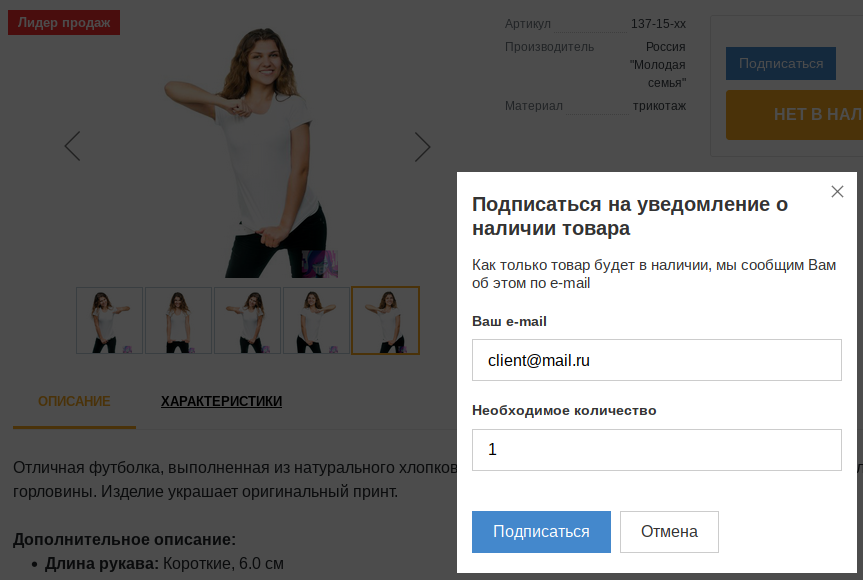Screen dimensions: 863x580
Task: Click the red Лидер продаж badge
Action: 64,22
